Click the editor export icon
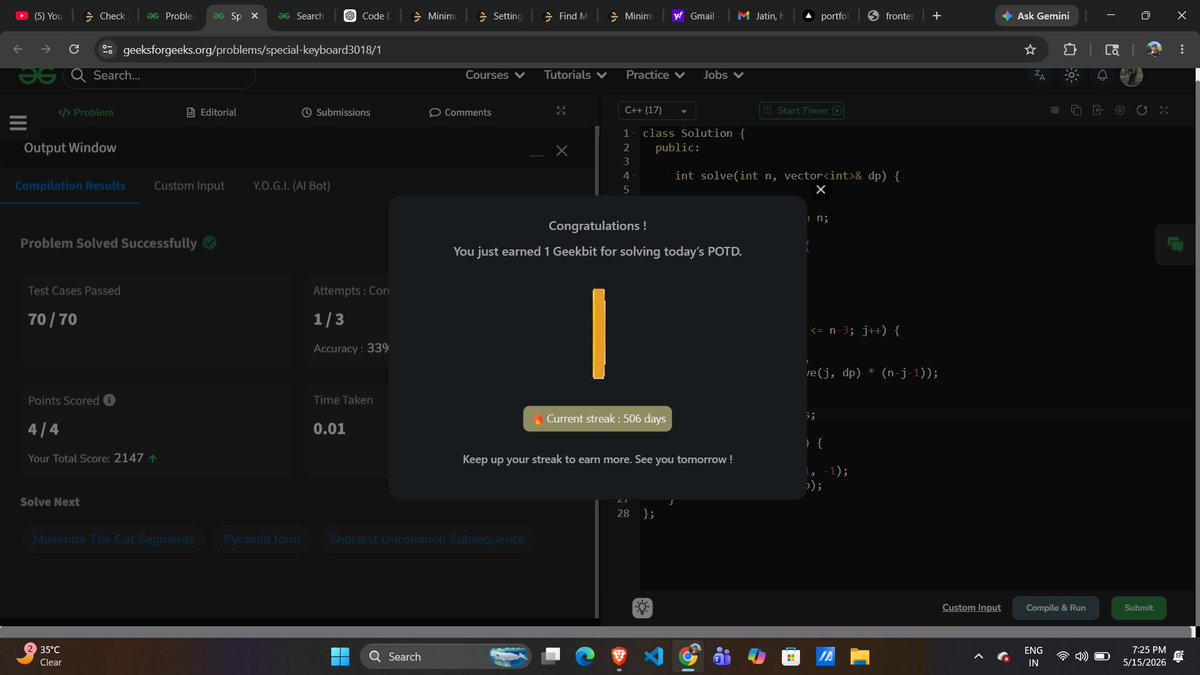The height and width of the screenshot is (675, 1200). (1097, 110)
